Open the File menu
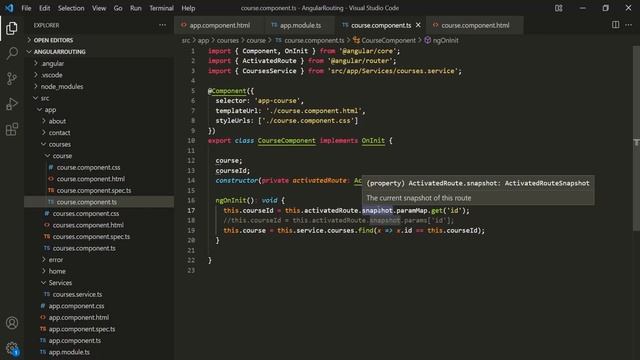Image resolution: width=640 pixels, height=360 pixels. pos(26,8)
